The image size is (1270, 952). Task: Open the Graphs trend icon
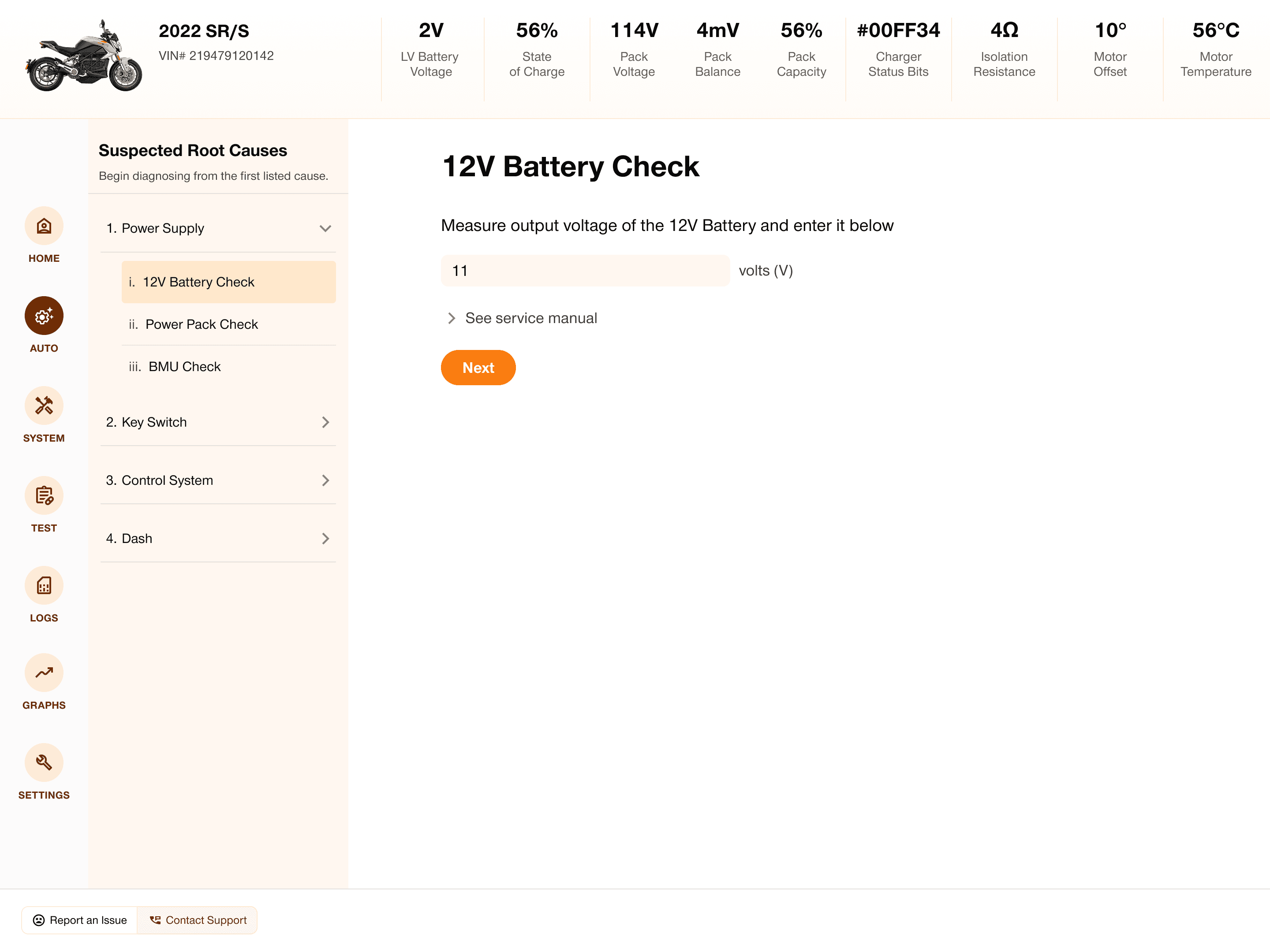(x=44, y=673)
